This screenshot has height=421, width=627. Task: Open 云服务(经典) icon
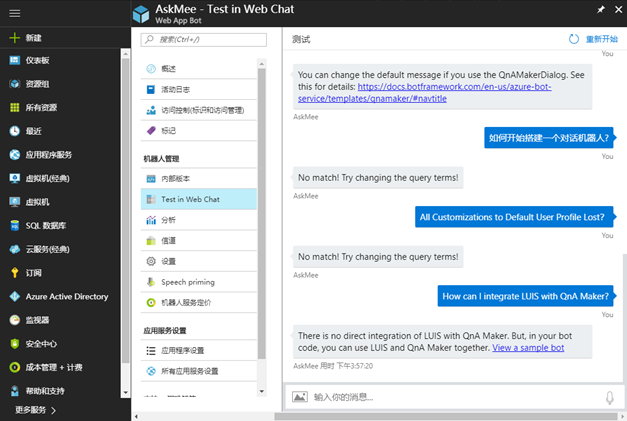14,249
